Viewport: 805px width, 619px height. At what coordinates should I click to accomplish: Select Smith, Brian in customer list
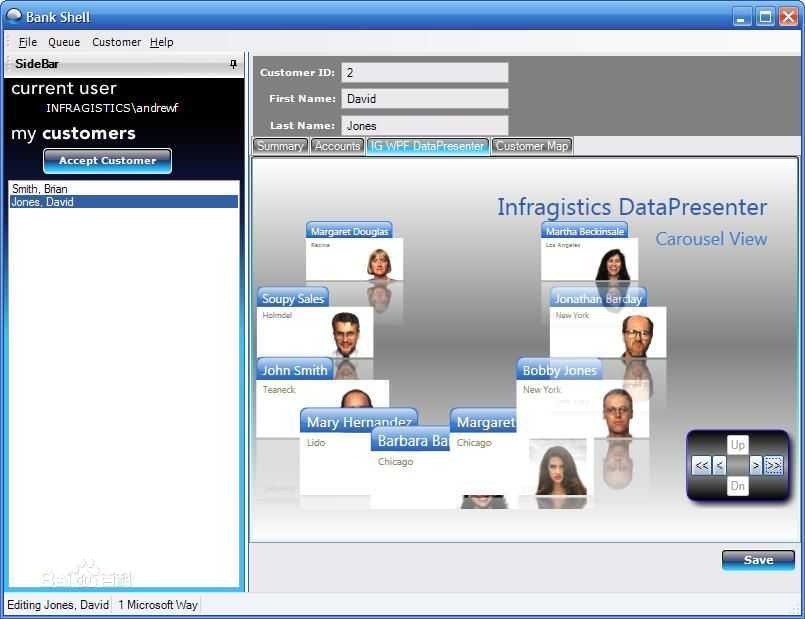tap(124, 188)
